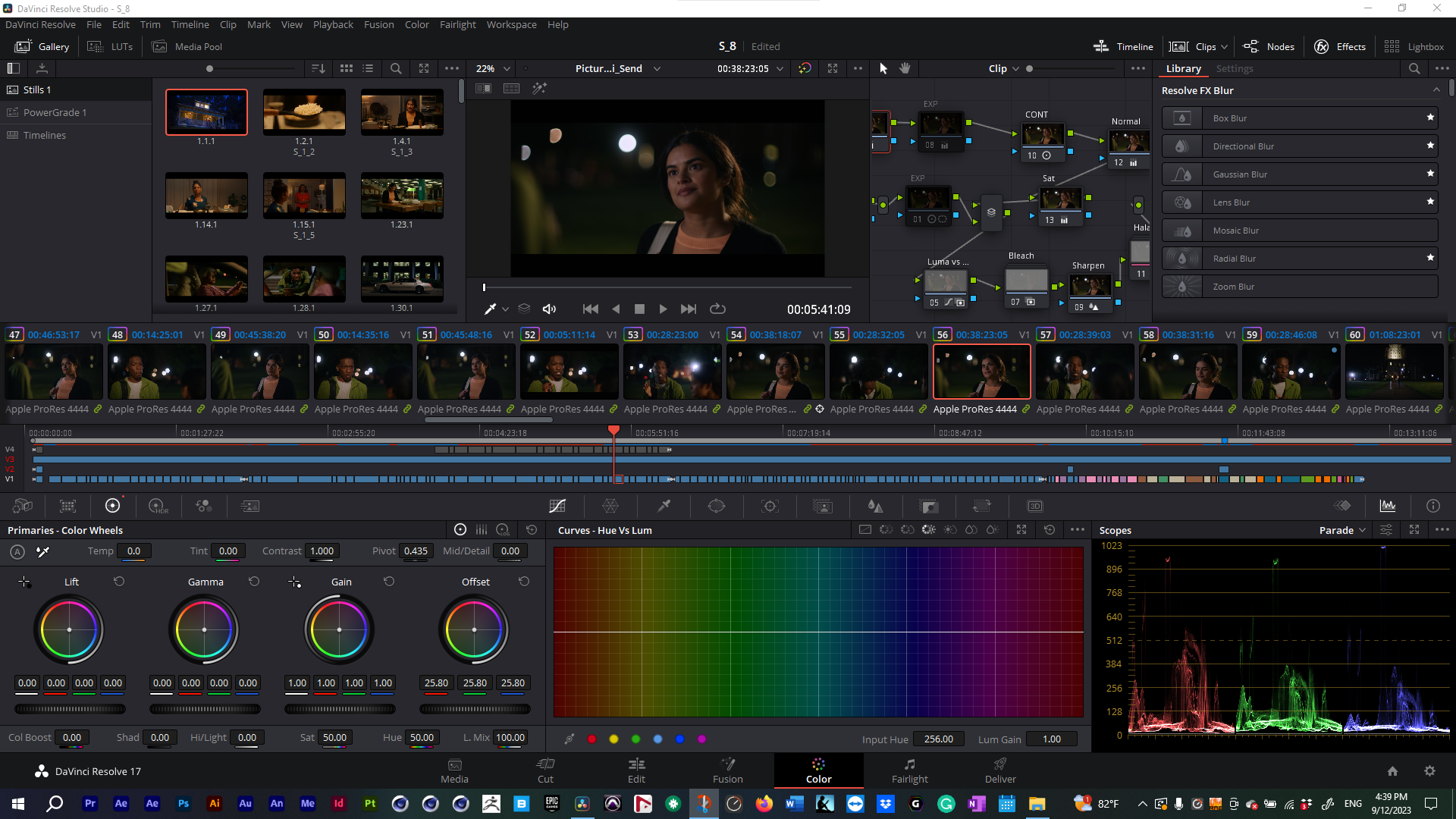Select the hand pan tool
The image size is (1456, 819).
905,68
